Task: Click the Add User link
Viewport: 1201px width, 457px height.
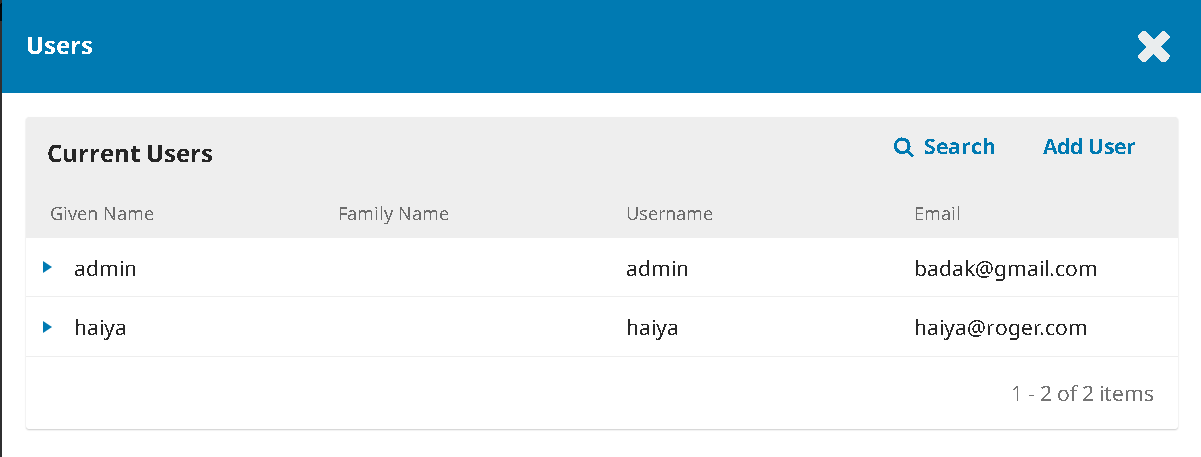Action: click(1088, 147)
